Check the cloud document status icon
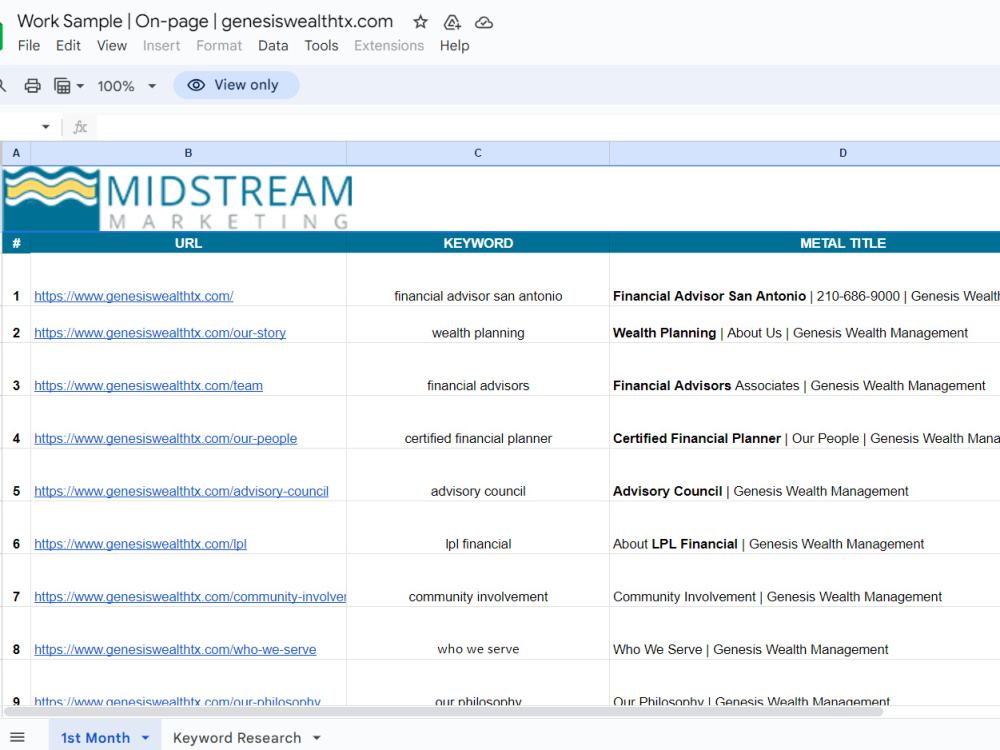Image resolution: width=1000 pixels, height=750 pixels. click(x=484, y=22)
